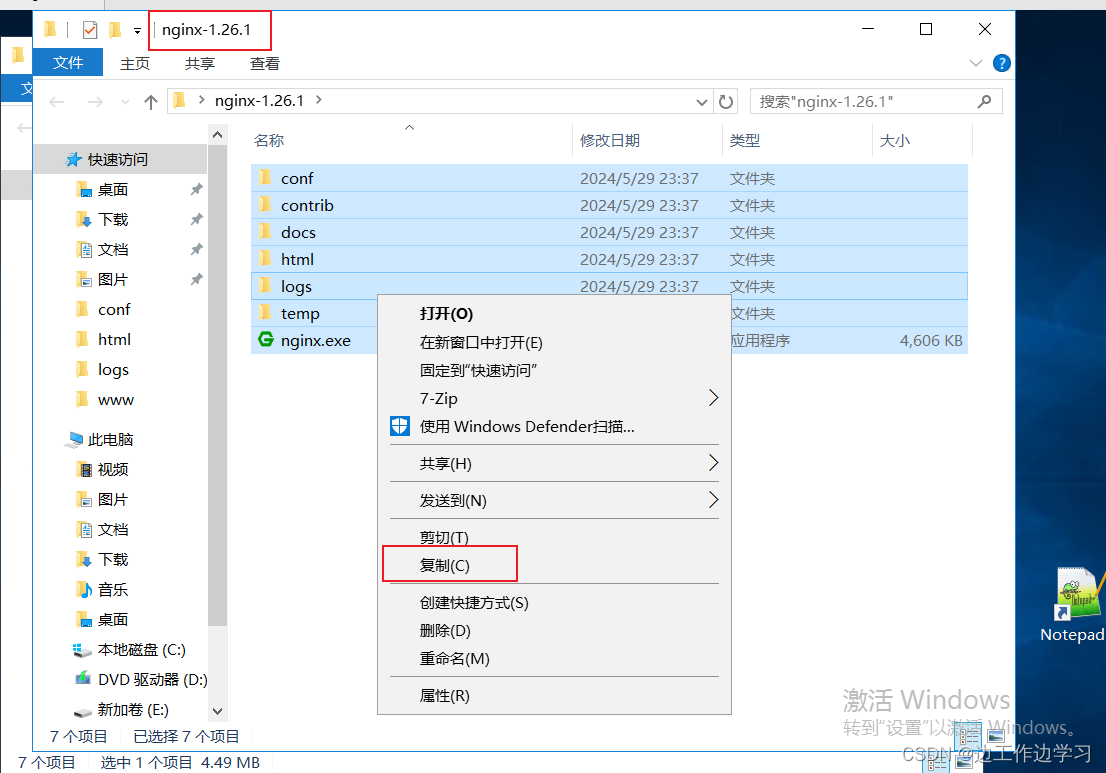Click the properties checkmark icon in title bar
Screen dimensions: 1106x773
point(90,30)
